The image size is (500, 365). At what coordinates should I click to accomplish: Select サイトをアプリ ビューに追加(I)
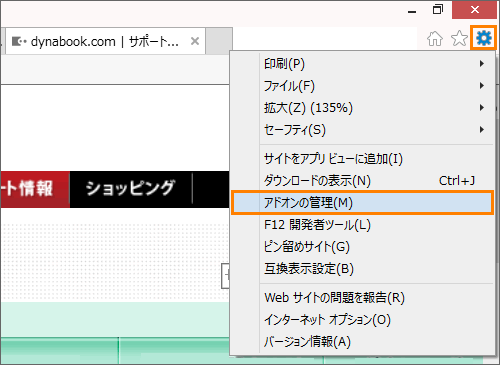click(362, 159)
